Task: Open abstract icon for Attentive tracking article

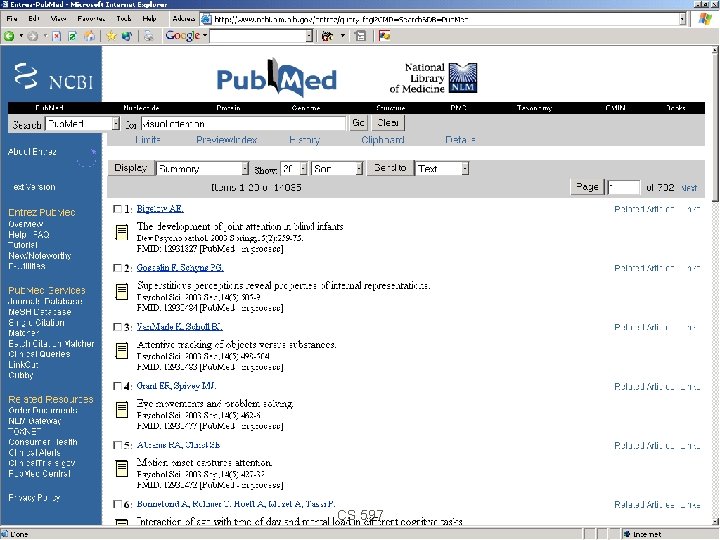Action: (122, 351)
